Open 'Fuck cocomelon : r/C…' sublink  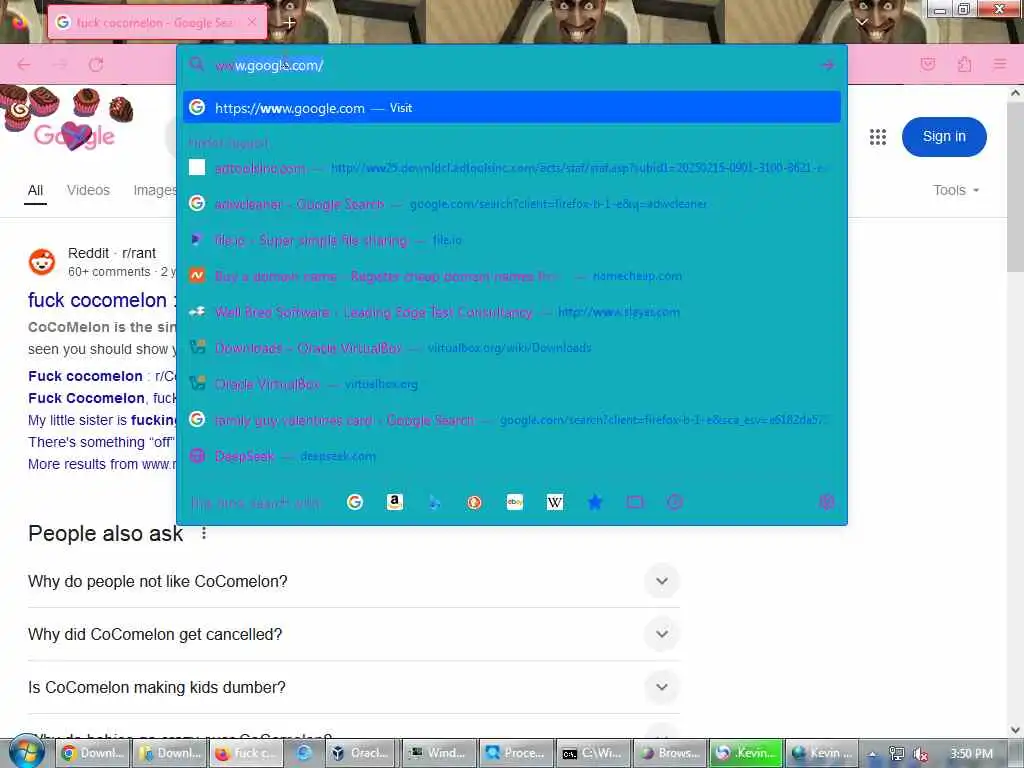pos(102,376)
